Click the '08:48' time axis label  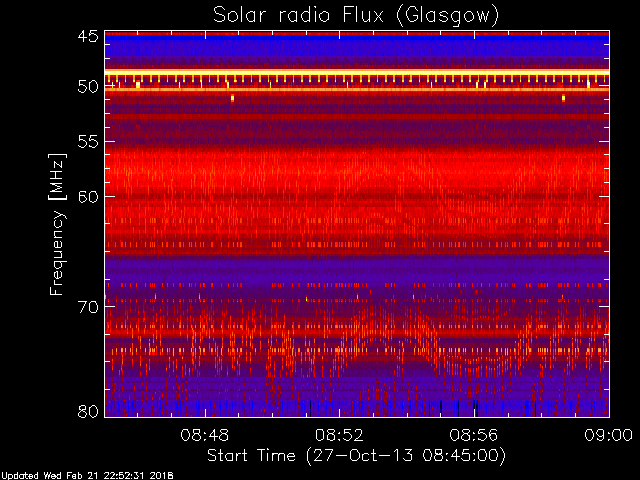[x=204, y=435]
